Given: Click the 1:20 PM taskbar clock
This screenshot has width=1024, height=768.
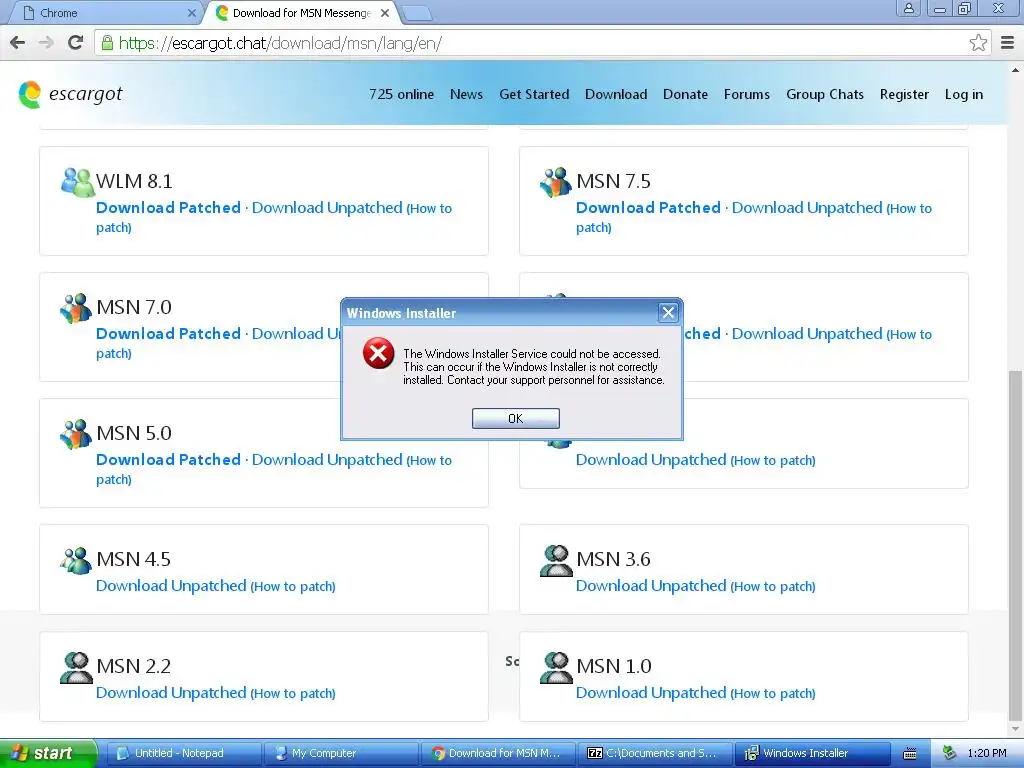Looking at the screenshot, I should 986,753.
